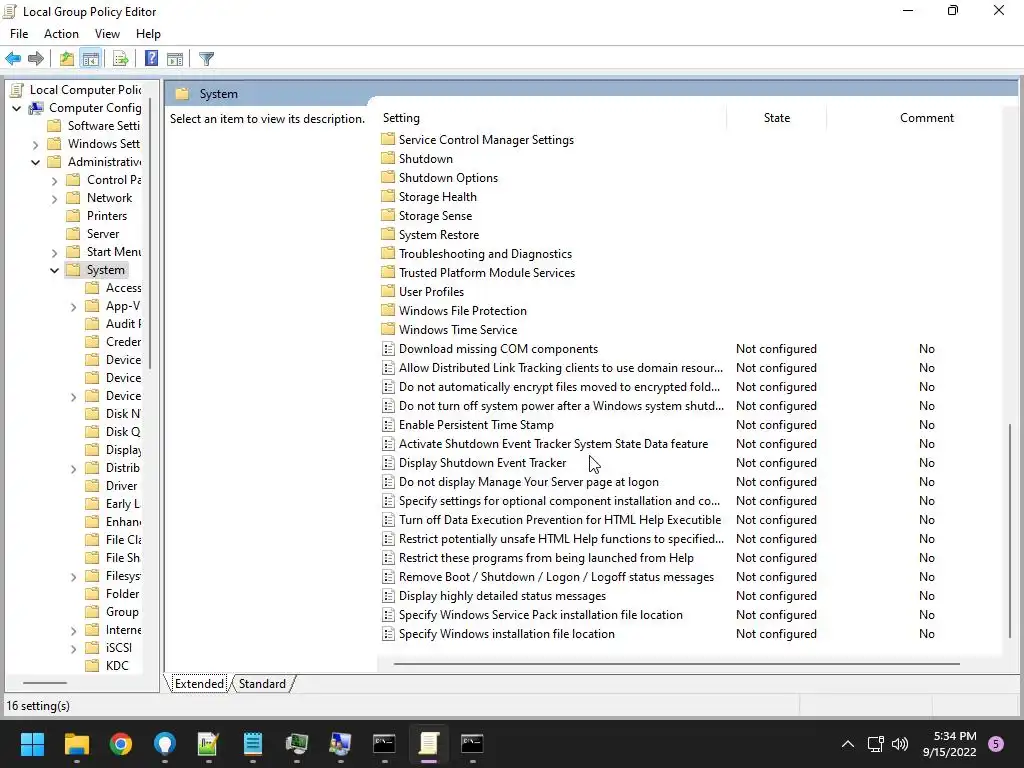Open the User Profiles folder

tap(431, 292)
